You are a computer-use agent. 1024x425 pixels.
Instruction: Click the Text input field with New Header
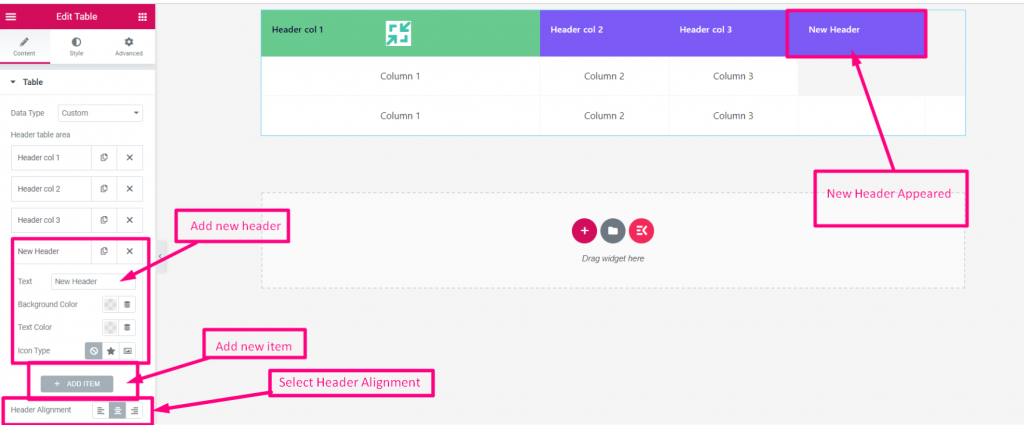[x=93, y=281]
